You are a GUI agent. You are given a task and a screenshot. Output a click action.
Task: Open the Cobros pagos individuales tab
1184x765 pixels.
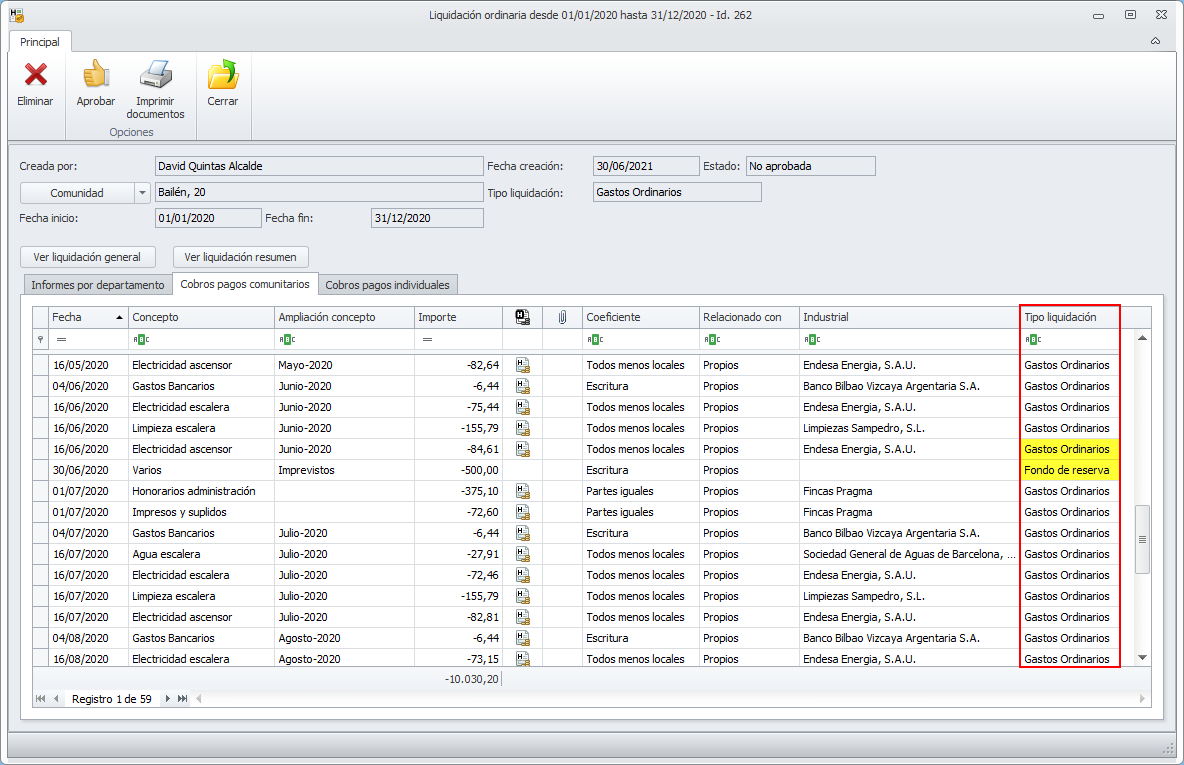click(388, 285)
